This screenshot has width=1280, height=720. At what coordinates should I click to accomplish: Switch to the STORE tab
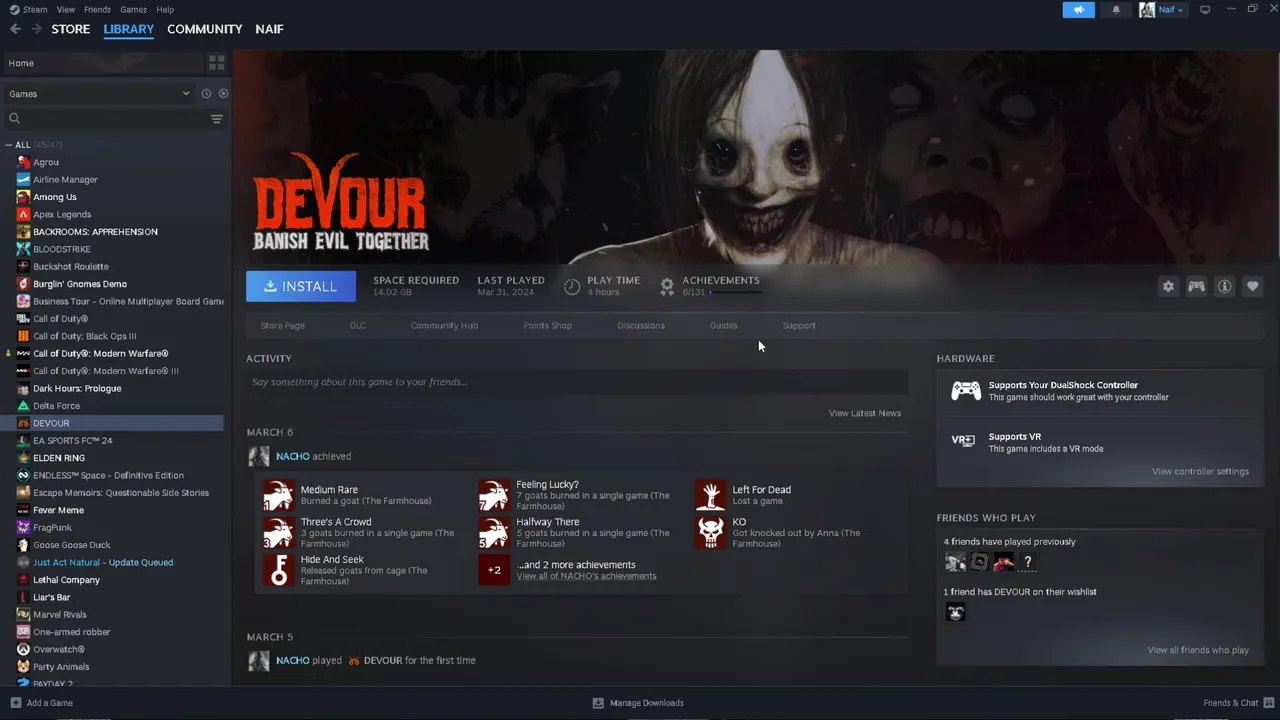pos(71,29)
